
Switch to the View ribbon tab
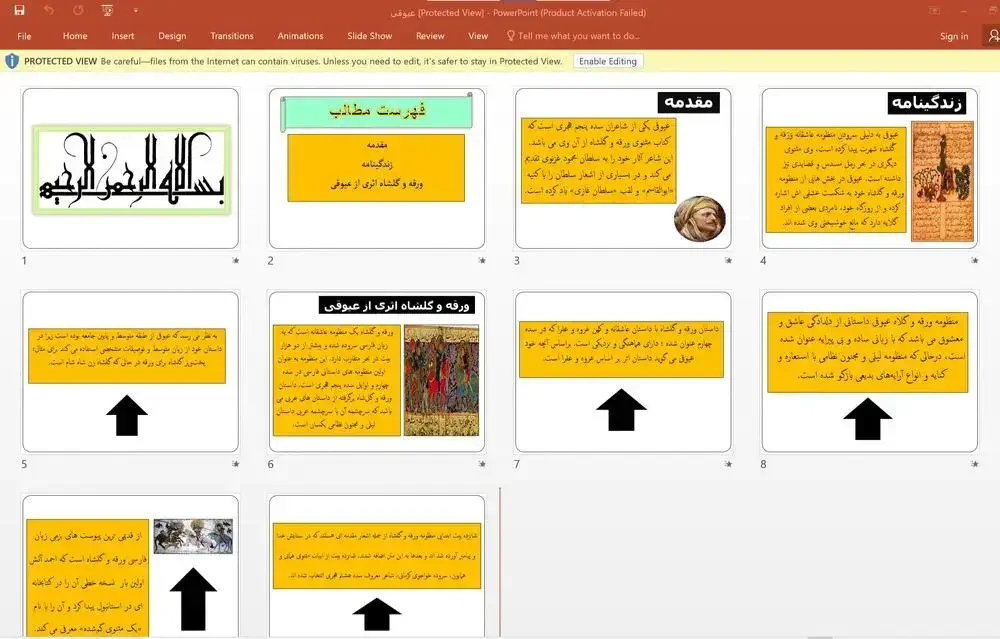coord(477,36)
